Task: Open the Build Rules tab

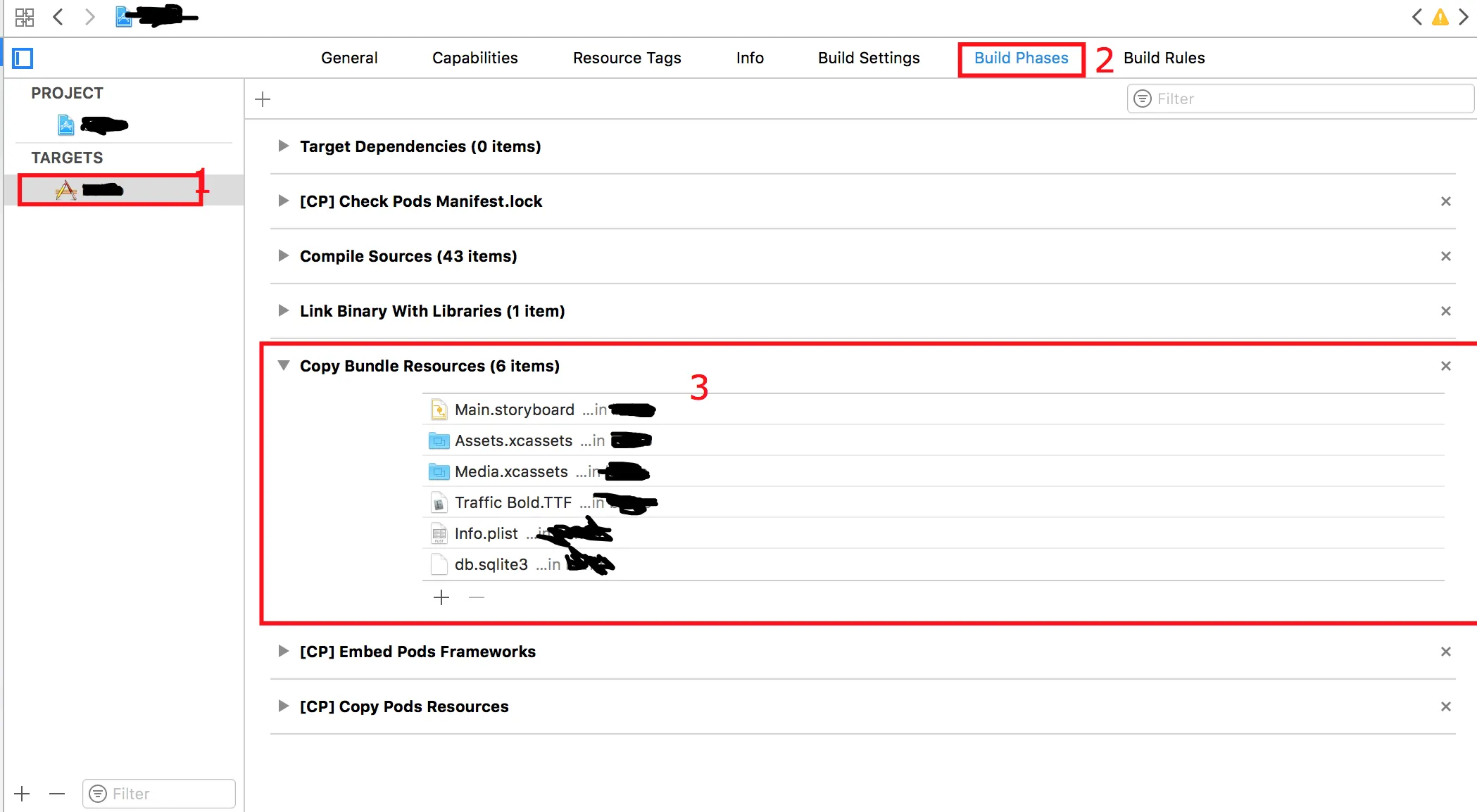Action: click(1164, 58)
